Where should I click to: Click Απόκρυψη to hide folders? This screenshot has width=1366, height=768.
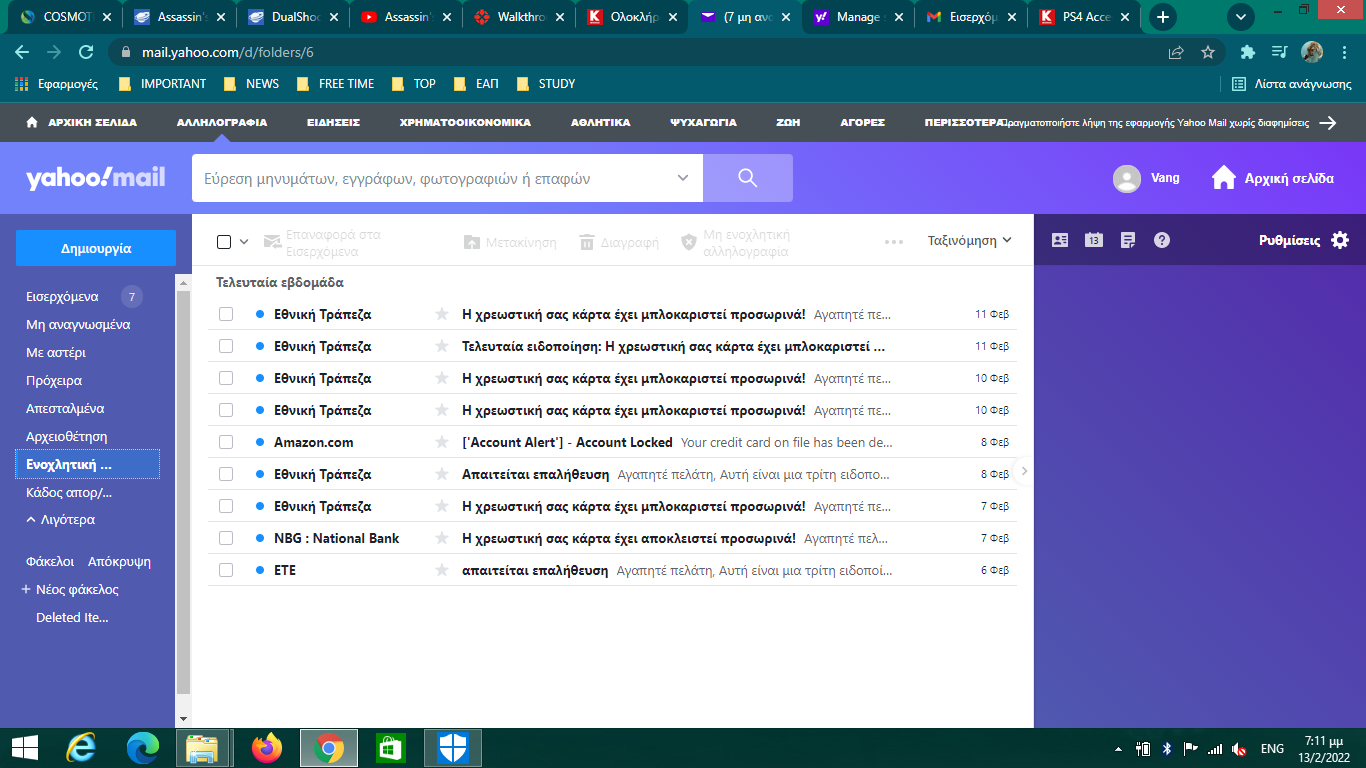click(119, 562)
